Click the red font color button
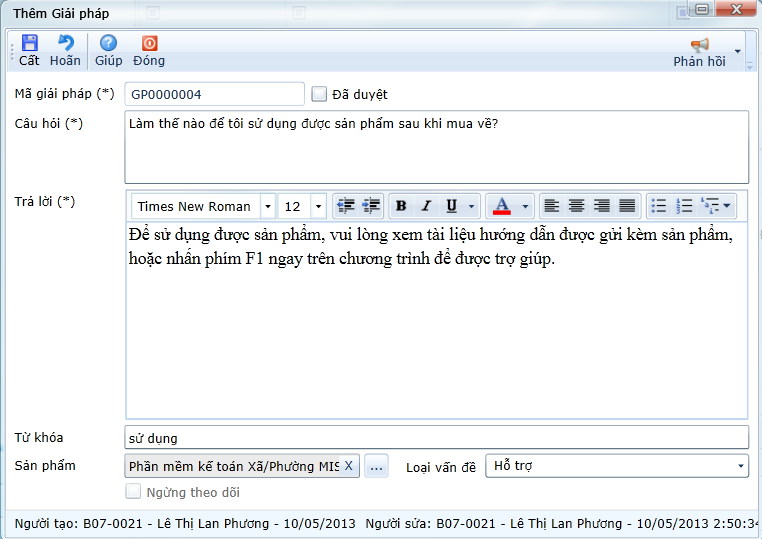The image size is (762, 539). pos(502,206)
